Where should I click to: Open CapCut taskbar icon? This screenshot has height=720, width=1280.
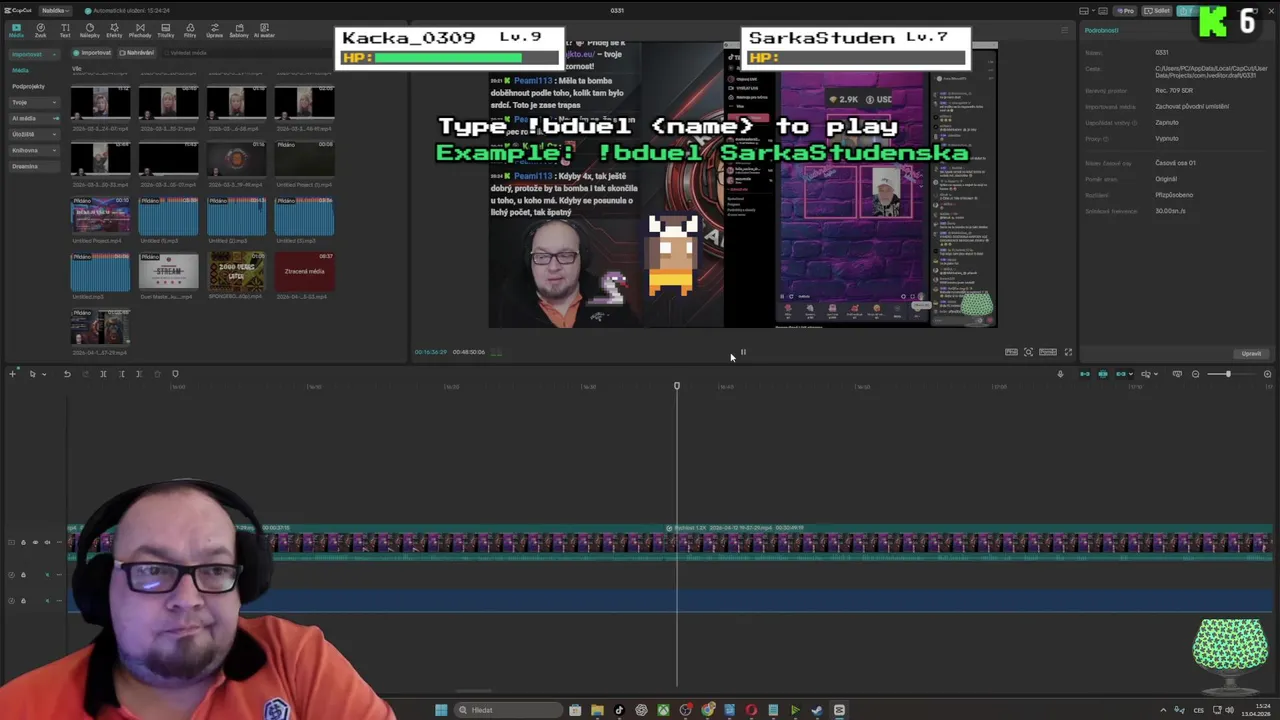(839, 710)
